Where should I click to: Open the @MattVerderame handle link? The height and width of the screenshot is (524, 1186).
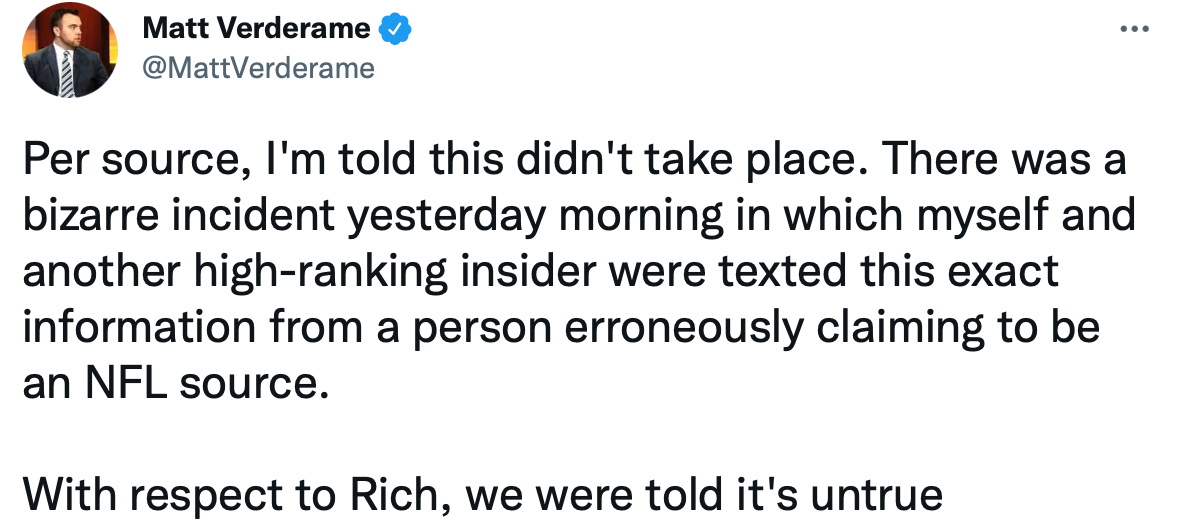tap(259, 68)
